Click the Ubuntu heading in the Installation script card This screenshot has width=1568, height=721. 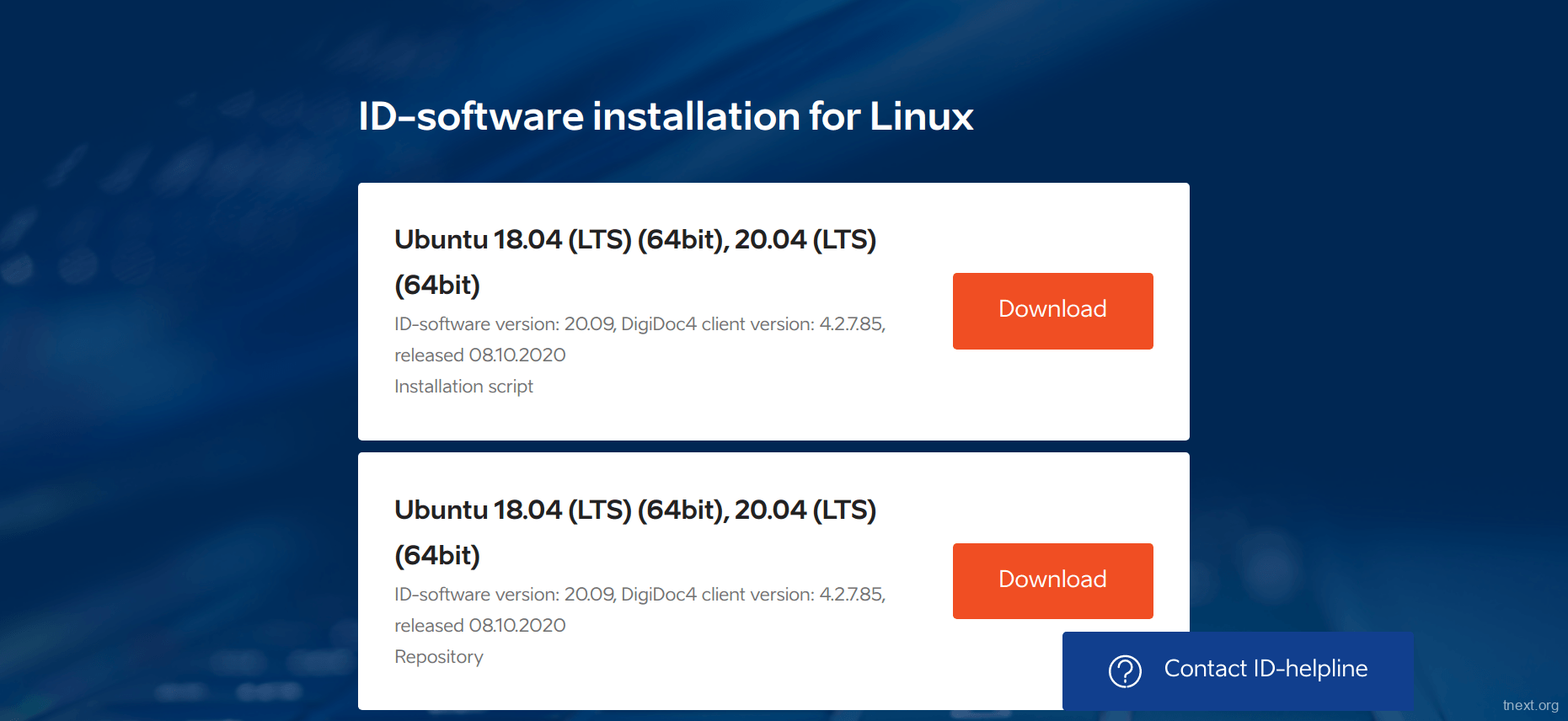tap(635, 262)
